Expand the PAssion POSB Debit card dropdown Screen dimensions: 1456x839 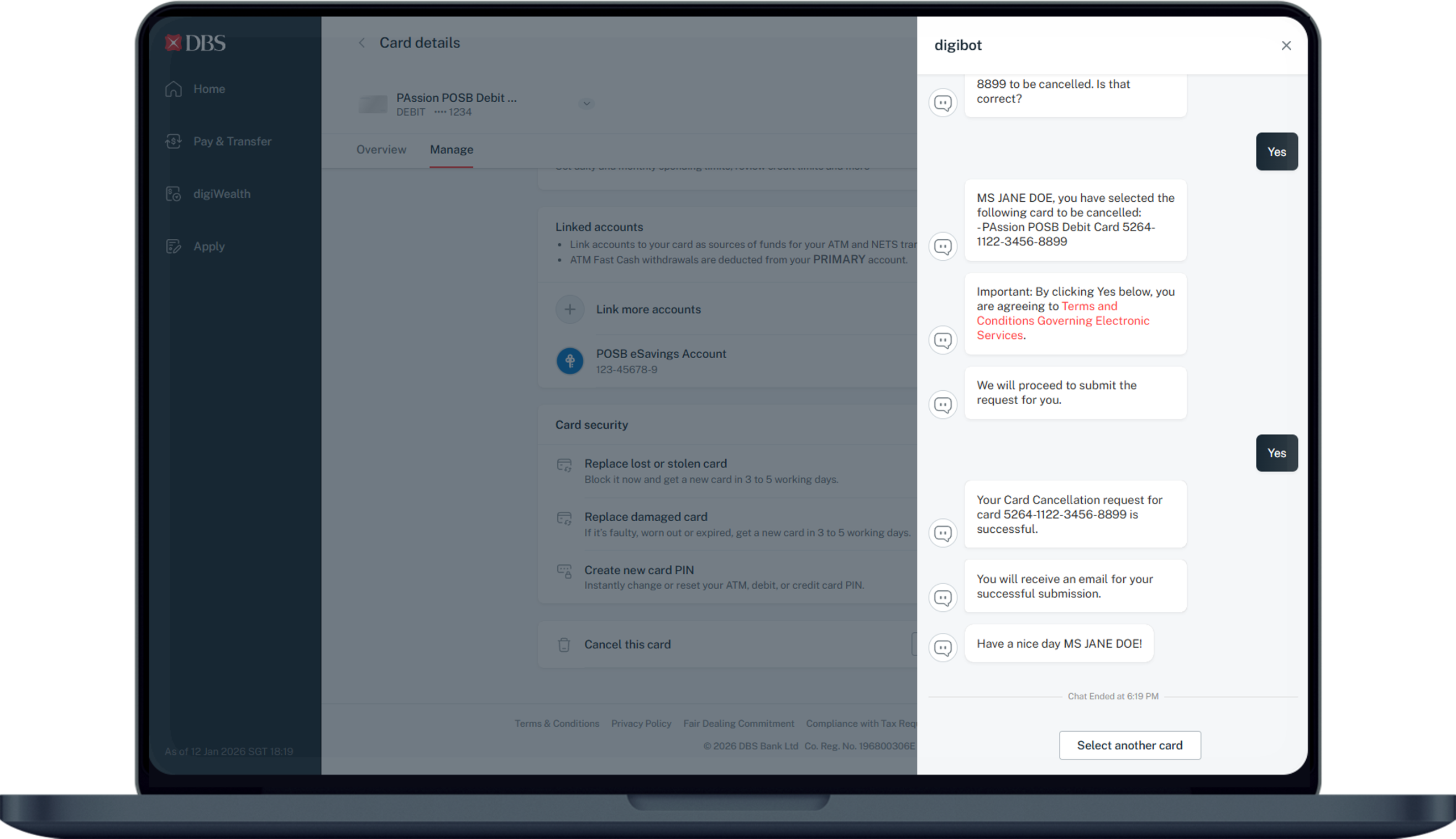coord(586,104)
